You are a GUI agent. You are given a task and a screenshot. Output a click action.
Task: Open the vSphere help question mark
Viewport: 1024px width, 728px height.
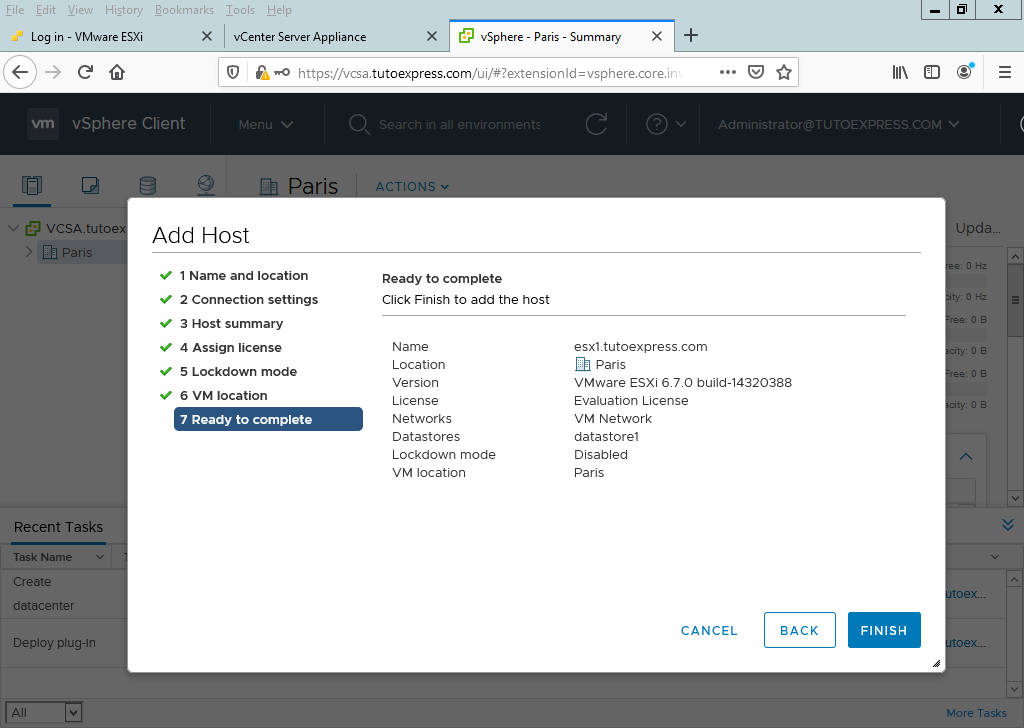pos(656,124)
